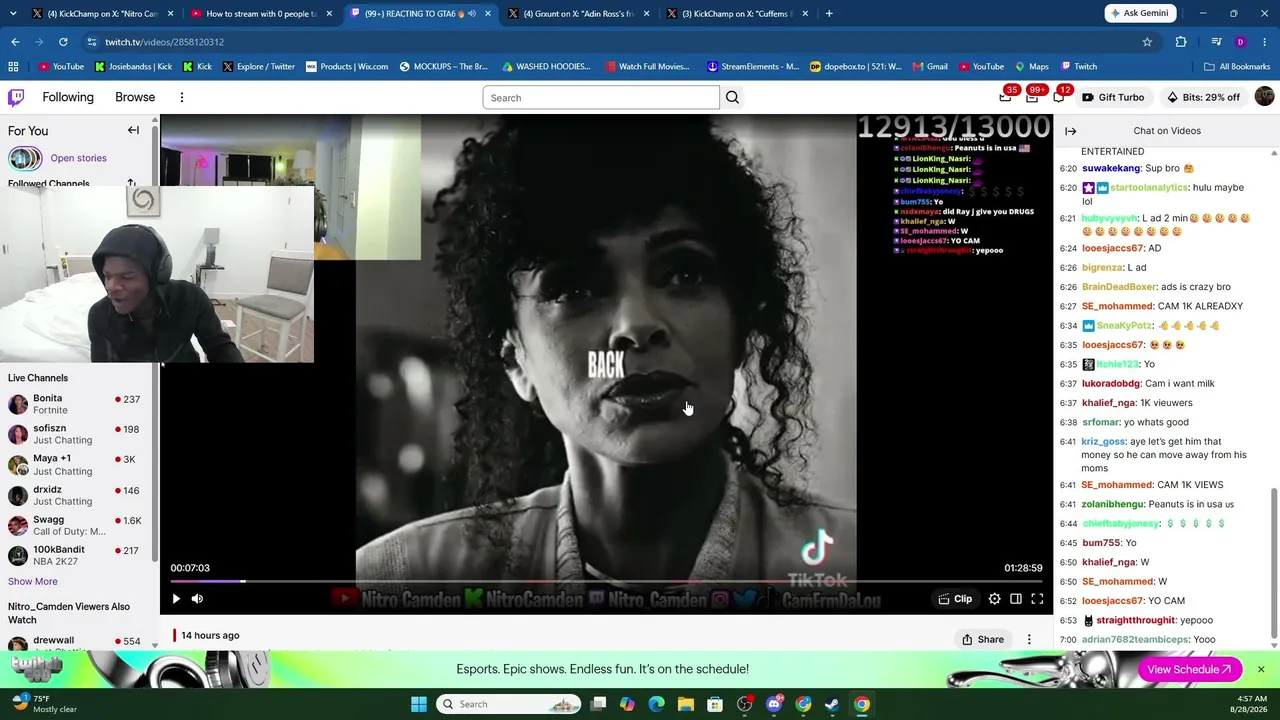Click View Schedule in the esports banner
Screen dimensions: 1280x720
[x=1189, y=669]
